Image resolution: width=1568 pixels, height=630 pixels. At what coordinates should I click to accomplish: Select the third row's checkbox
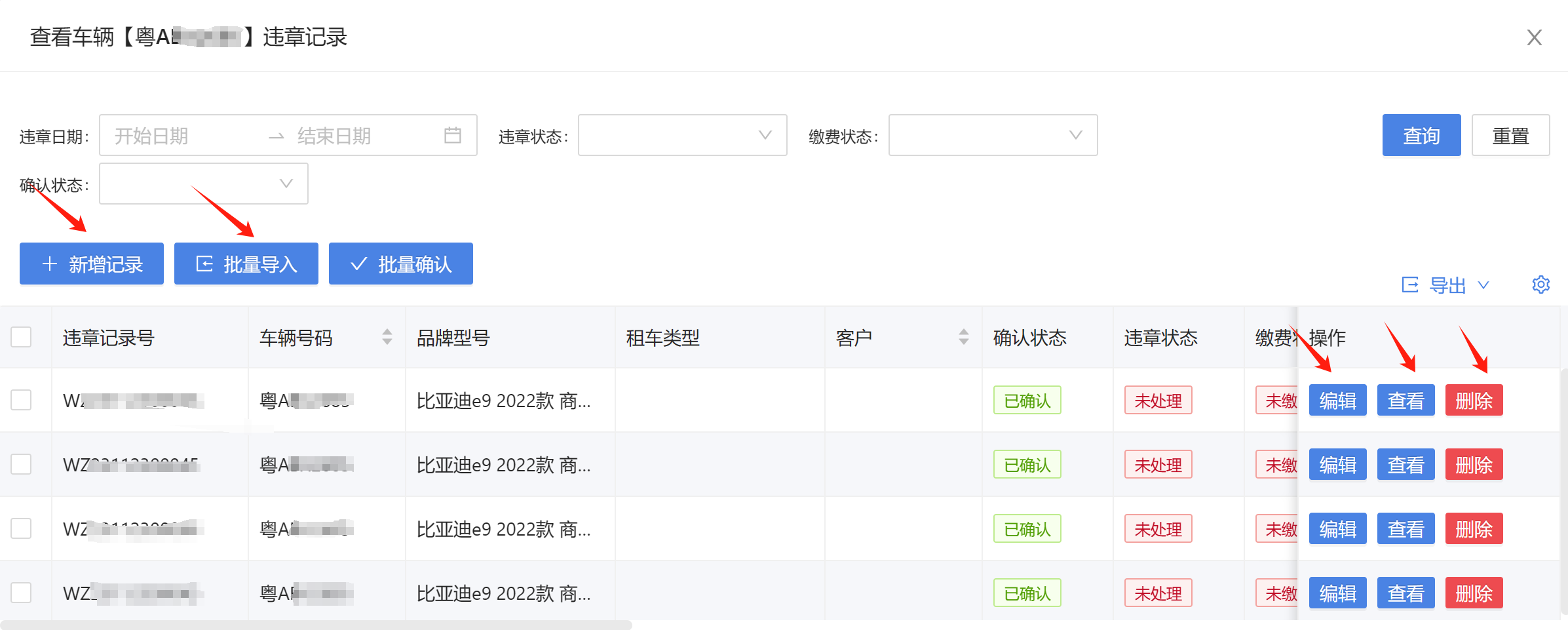click(x=21, y=528)
